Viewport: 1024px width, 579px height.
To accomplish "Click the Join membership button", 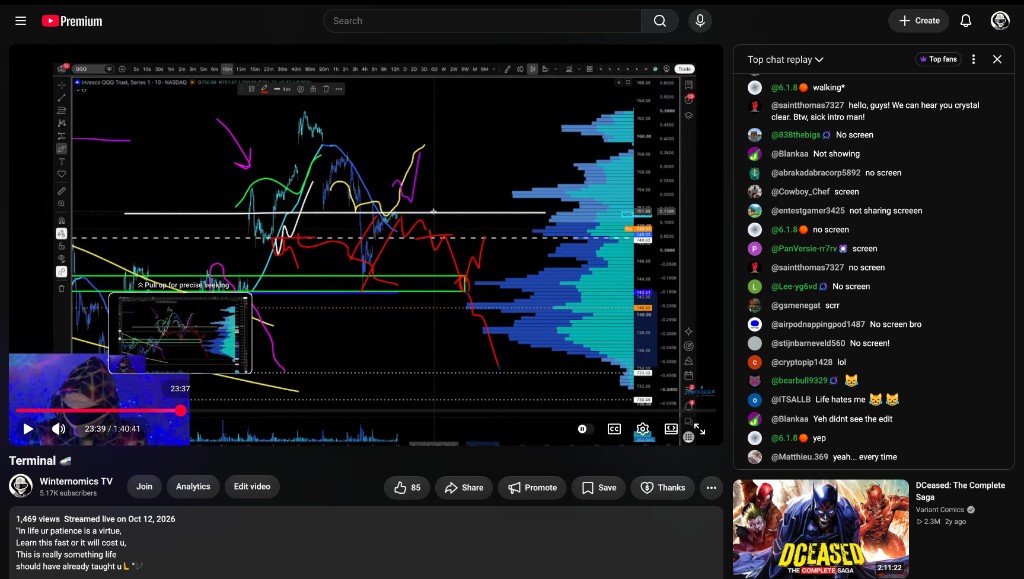I will point(144,486).
